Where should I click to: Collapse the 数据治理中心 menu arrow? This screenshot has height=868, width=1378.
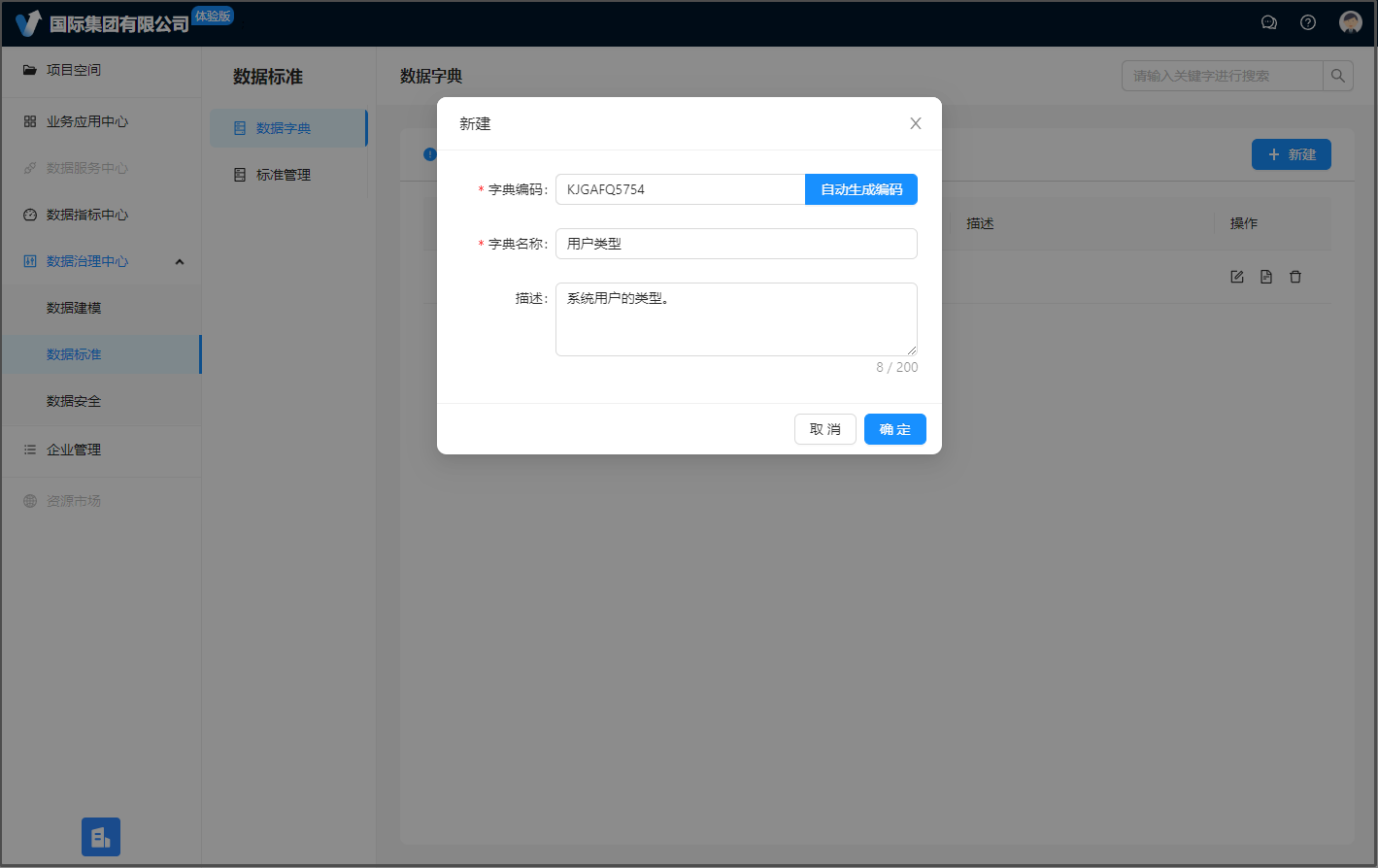tap(180, 261)
